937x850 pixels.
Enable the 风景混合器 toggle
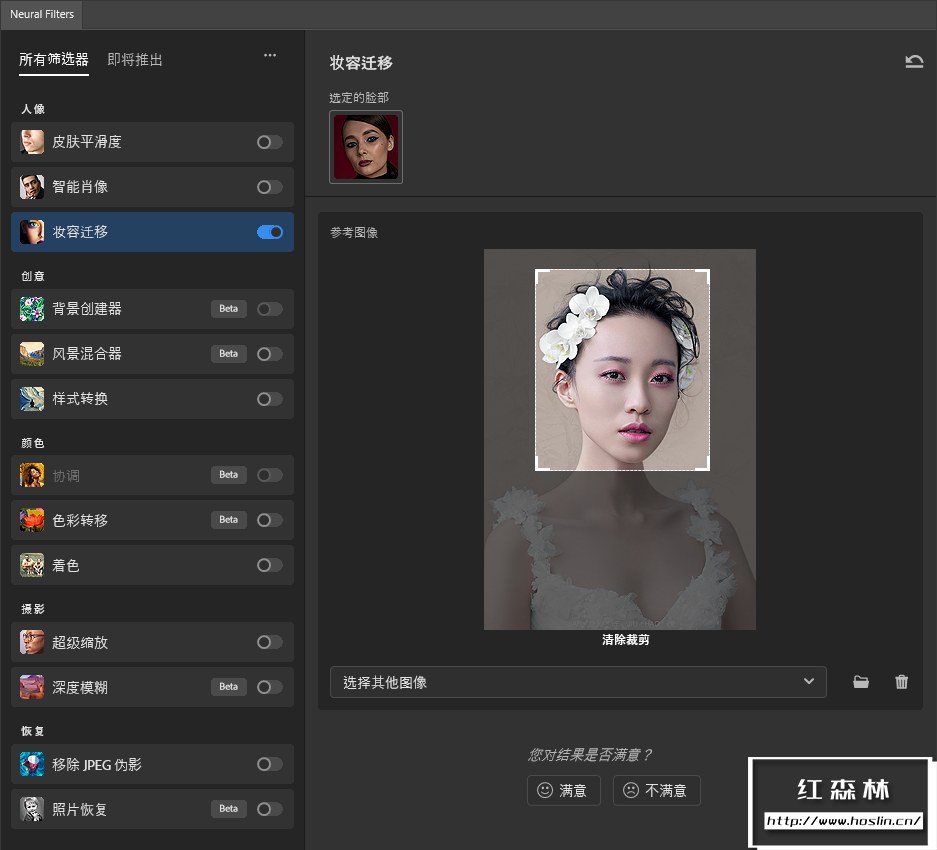[x=270, y=354]
